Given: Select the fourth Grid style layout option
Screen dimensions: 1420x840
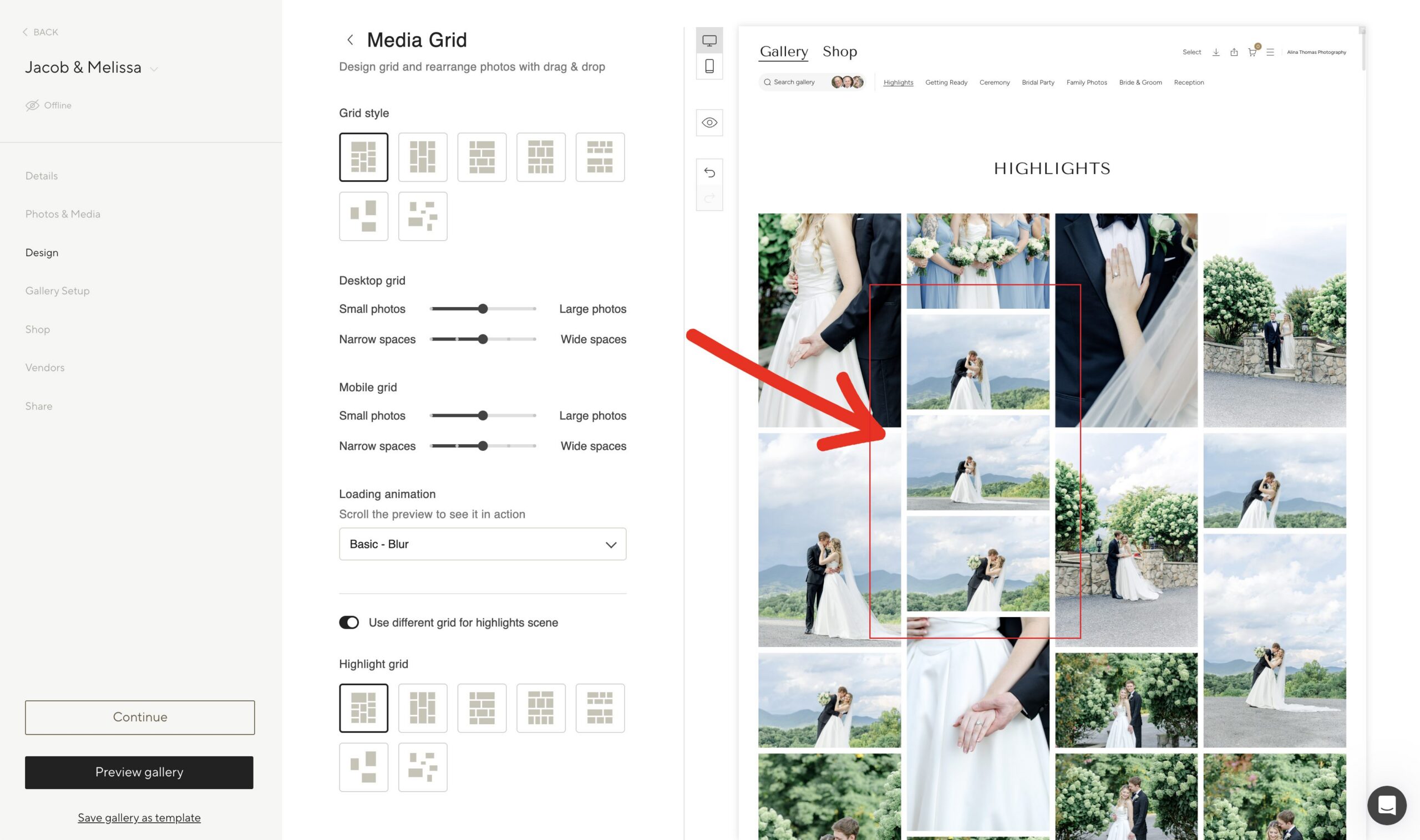Looking at the screenshot, I should (541, 157).
